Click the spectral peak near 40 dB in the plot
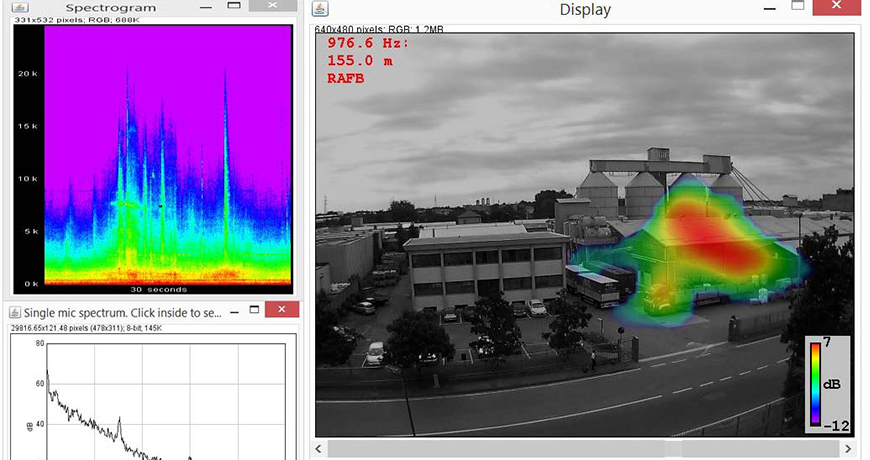The image size is (870, 460). coord(119,424)
